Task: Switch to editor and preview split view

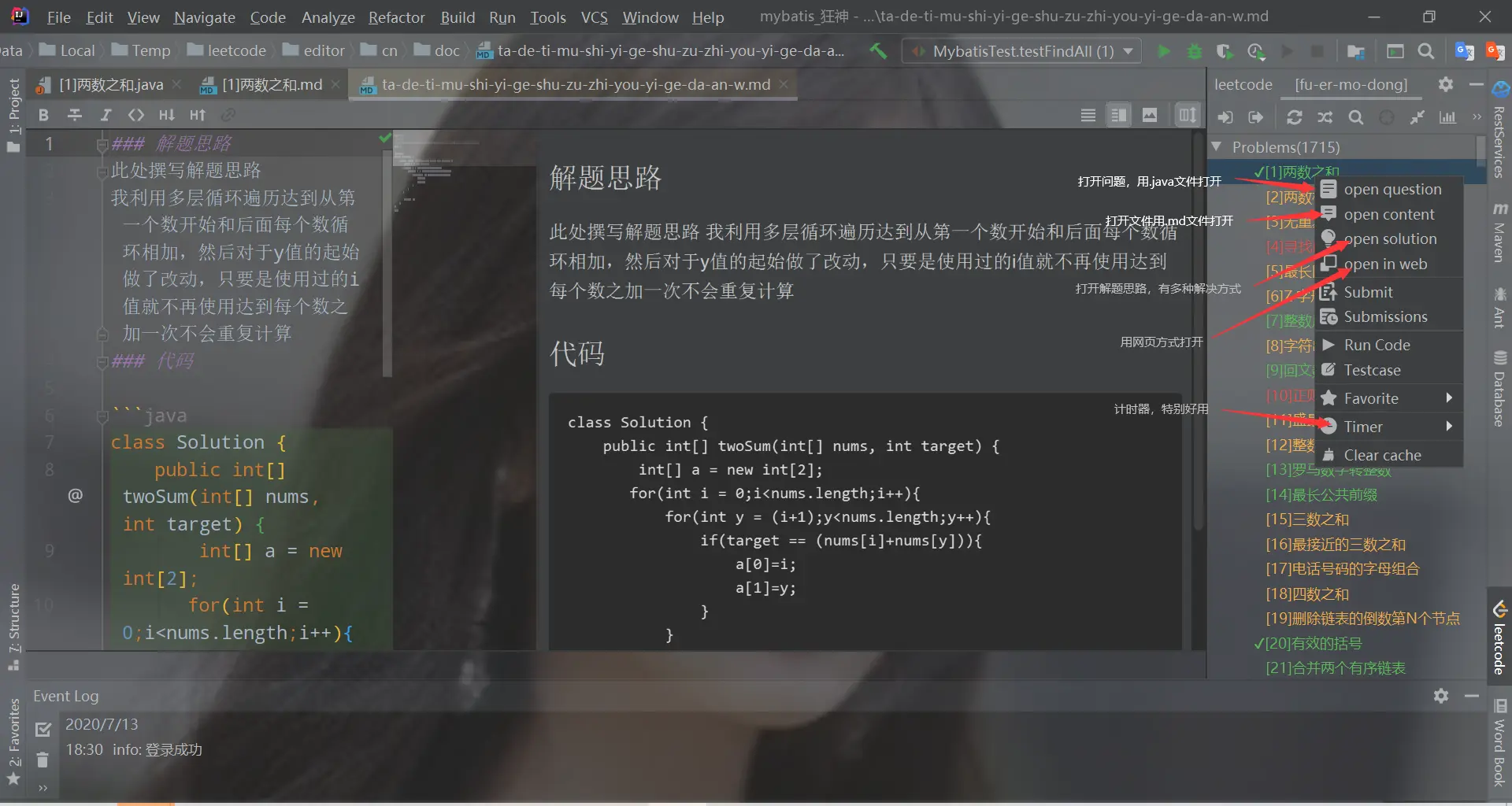Action: pyautogui.click(x=1118, y=116)
